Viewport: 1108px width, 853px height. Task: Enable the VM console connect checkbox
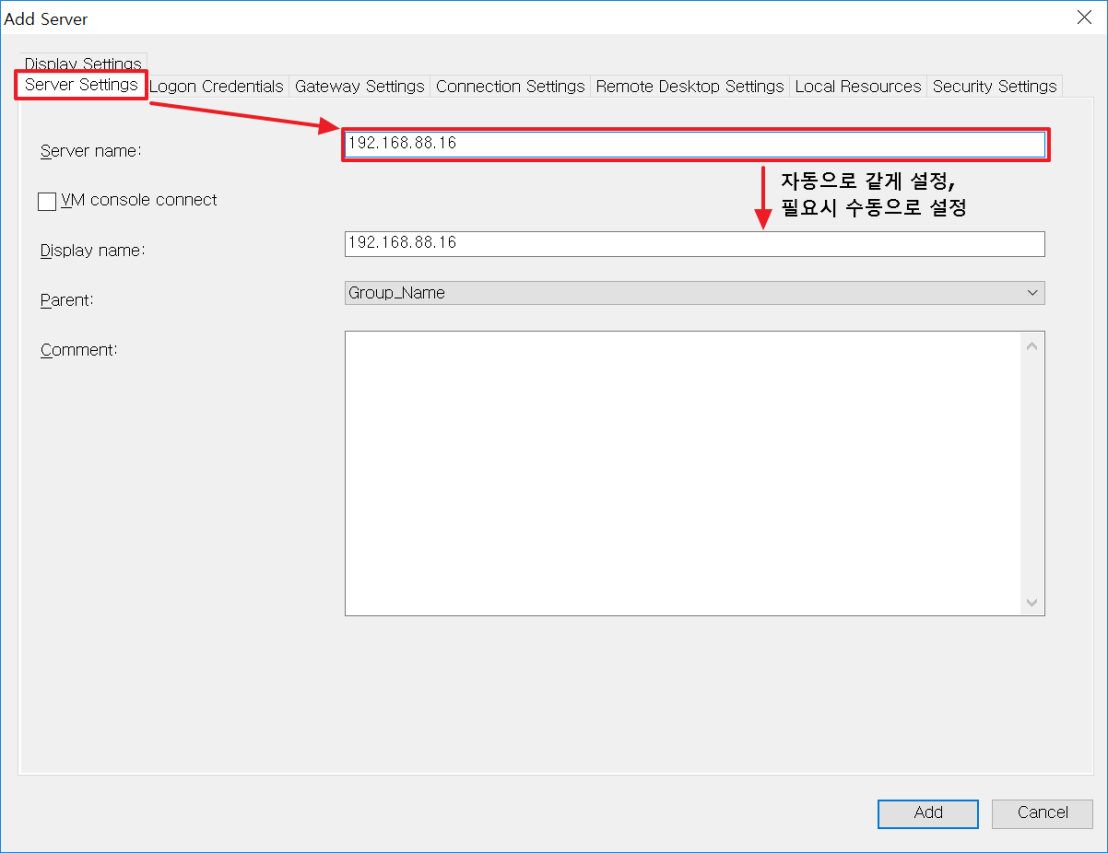47,201
